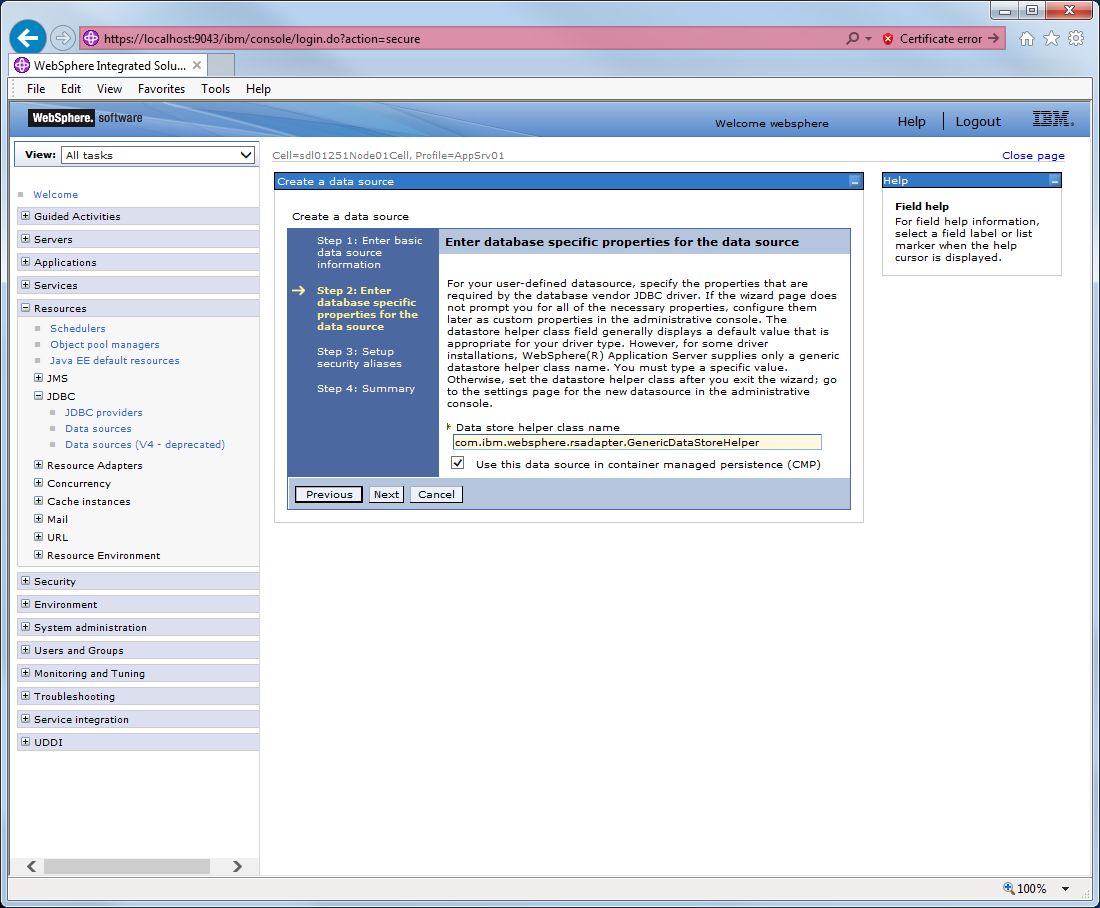
Task: Expand Users and Groups section
Action: point(25,650)
